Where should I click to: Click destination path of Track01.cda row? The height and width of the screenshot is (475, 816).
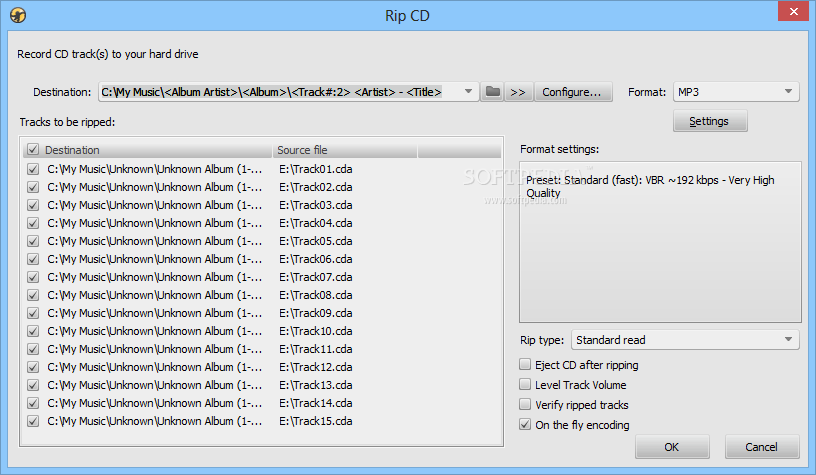point(155,169)
